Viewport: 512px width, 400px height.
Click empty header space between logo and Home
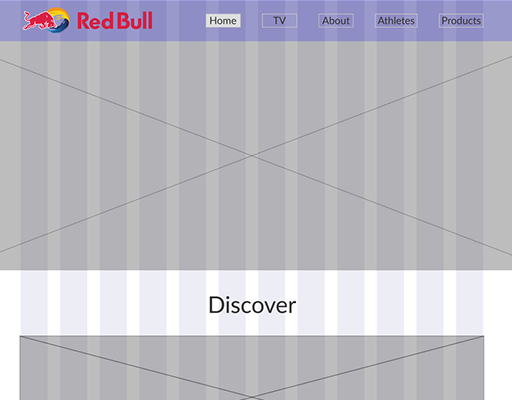(179, 21)
